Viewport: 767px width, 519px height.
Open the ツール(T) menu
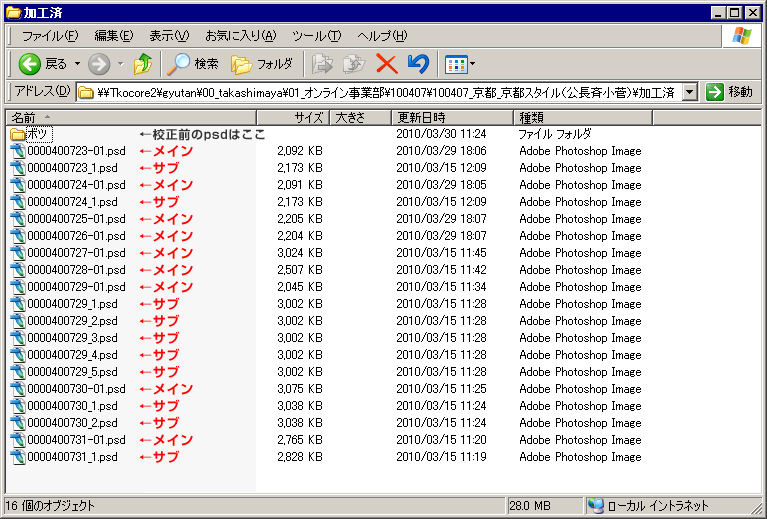point(316,36)
